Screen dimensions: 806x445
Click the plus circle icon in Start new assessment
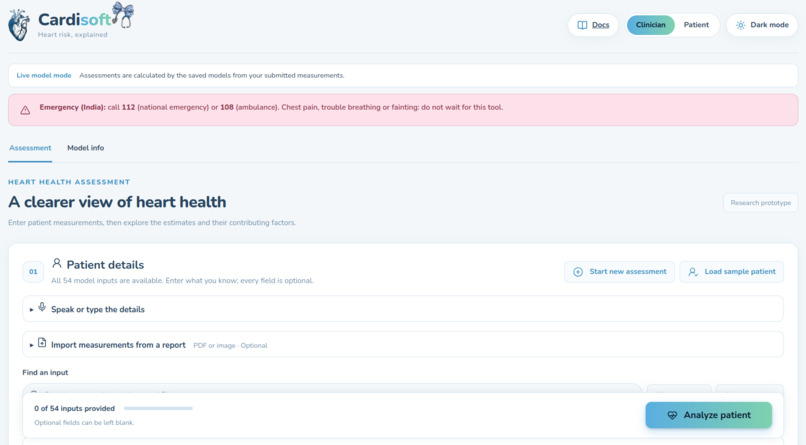pos(578,272)
